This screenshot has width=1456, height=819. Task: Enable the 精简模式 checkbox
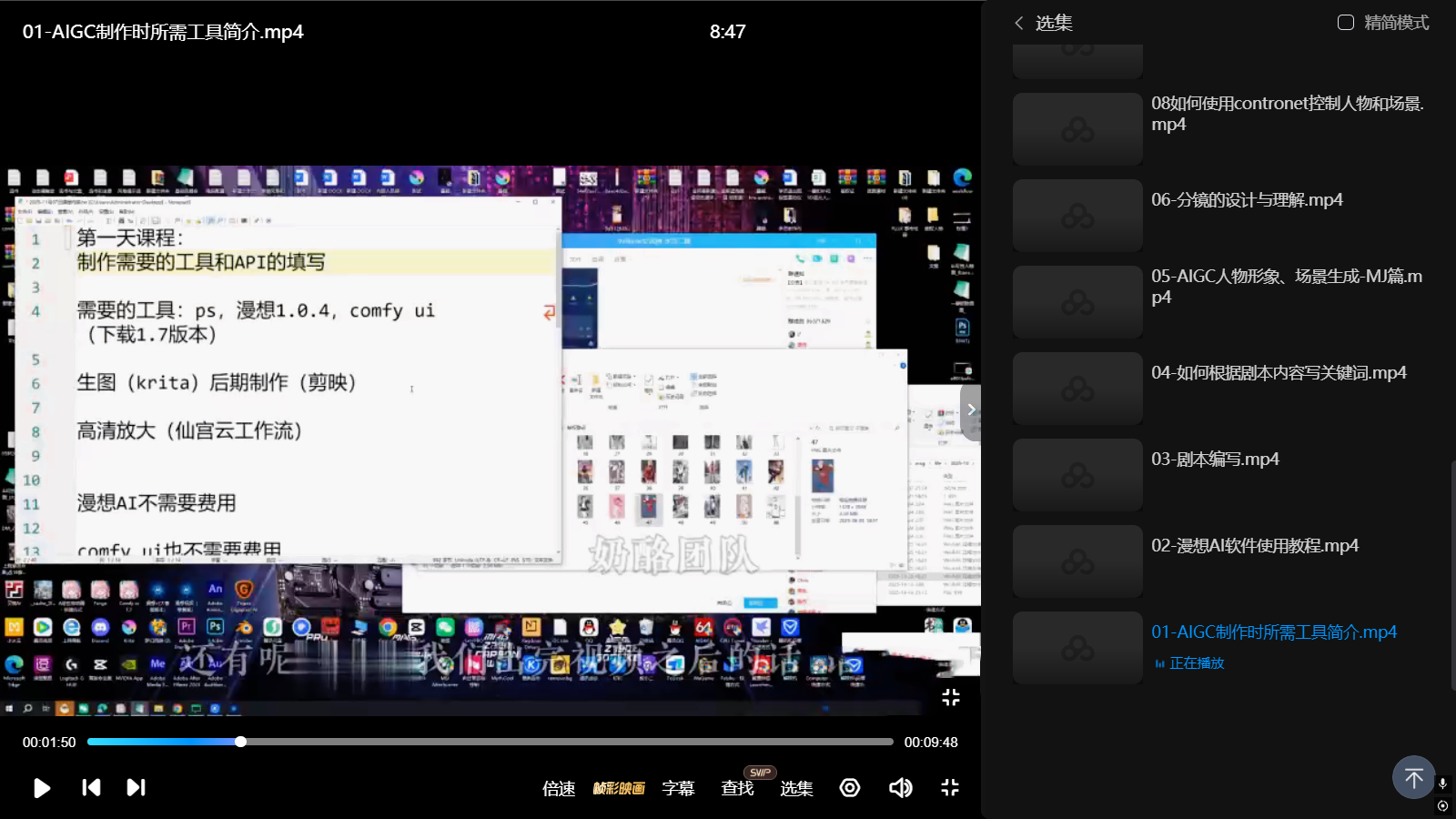(1346, 23)
